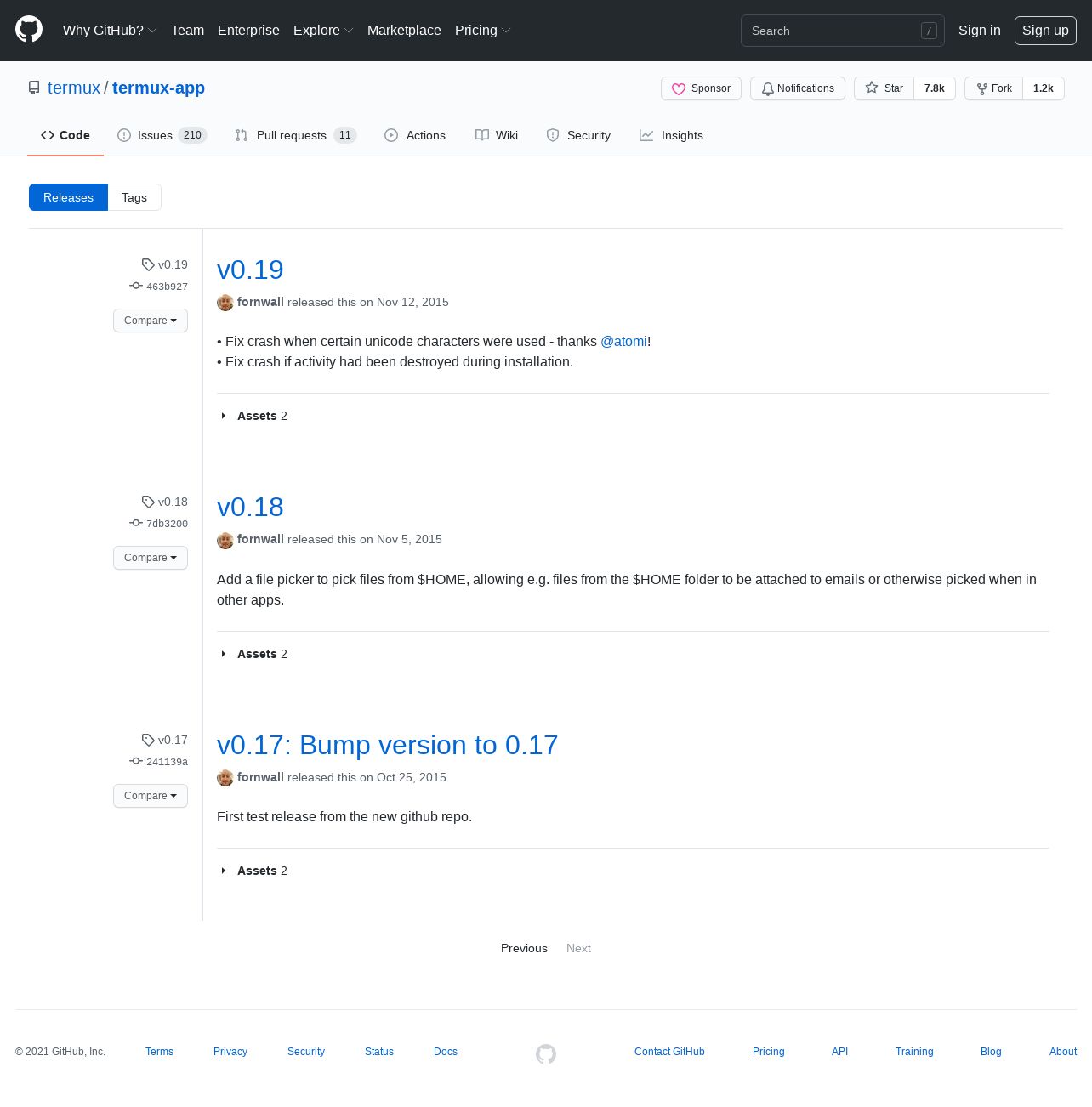Viewport: 1092px width, 1107px height.
Task: Click the Sign up button
Action: pos(1045,30)
